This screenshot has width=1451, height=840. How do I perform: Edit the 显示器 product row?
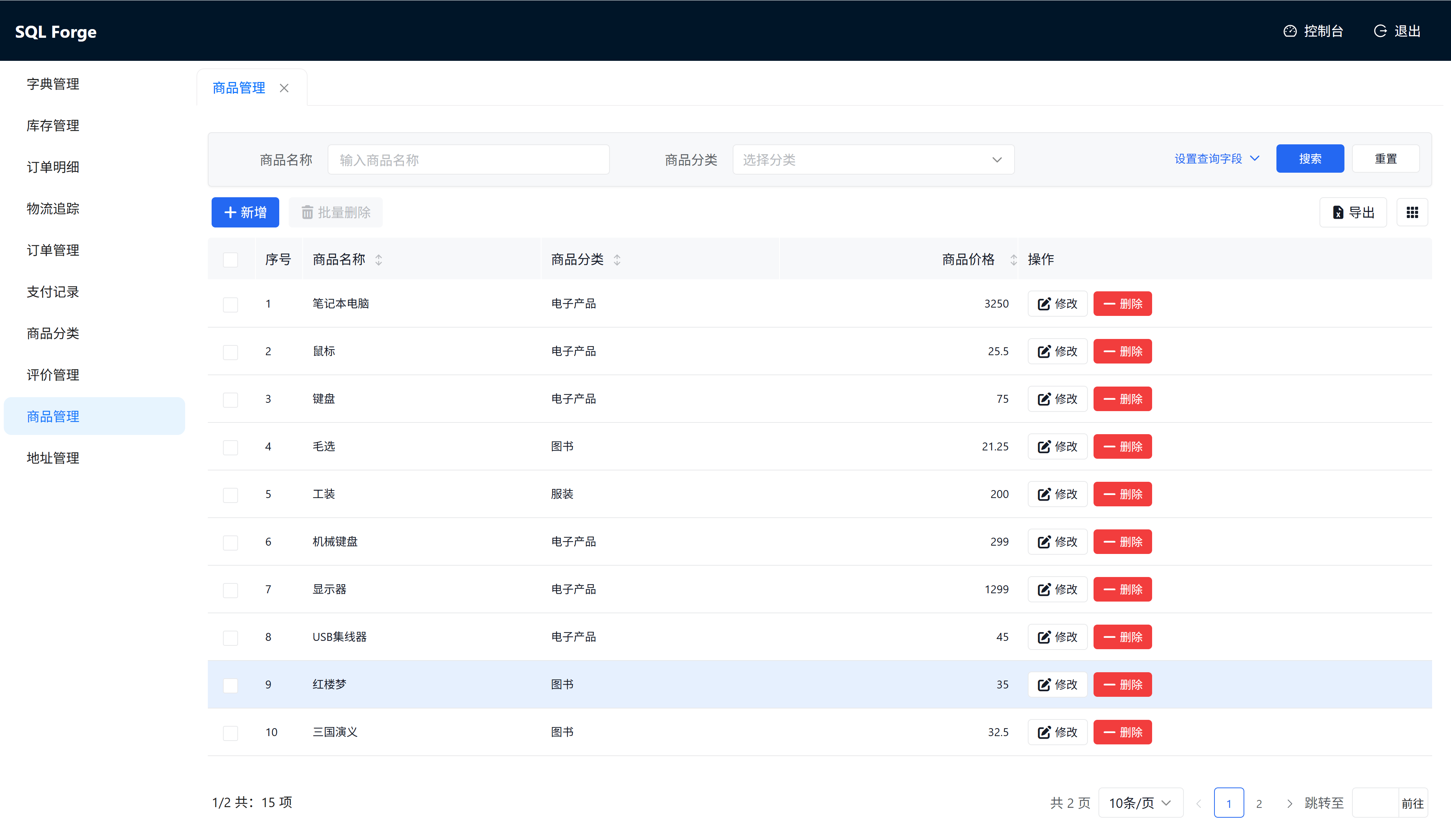pyautogui.click(x=1057, y=589)
